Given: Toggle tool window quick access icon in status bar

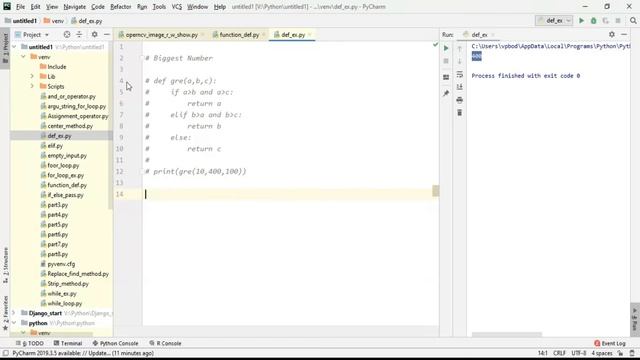Looking at the screenshot, I should (5, 353).
